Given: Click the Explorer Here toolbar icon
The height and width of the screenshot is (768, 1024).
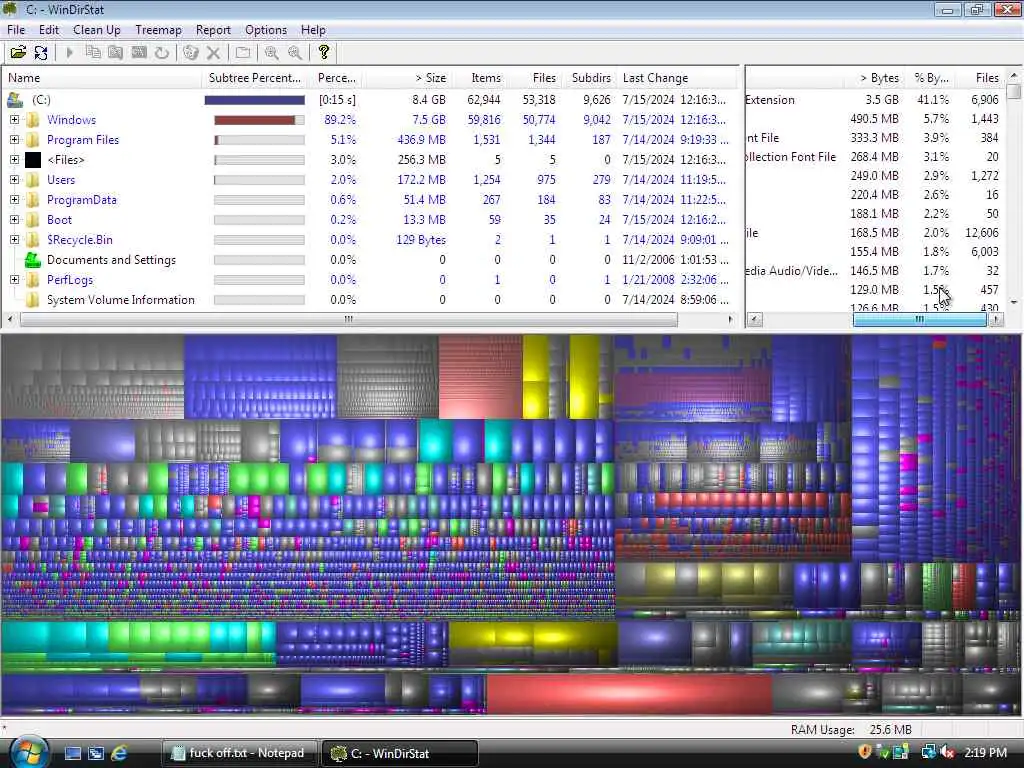Looking at the screenshot, I should (116, 53).
